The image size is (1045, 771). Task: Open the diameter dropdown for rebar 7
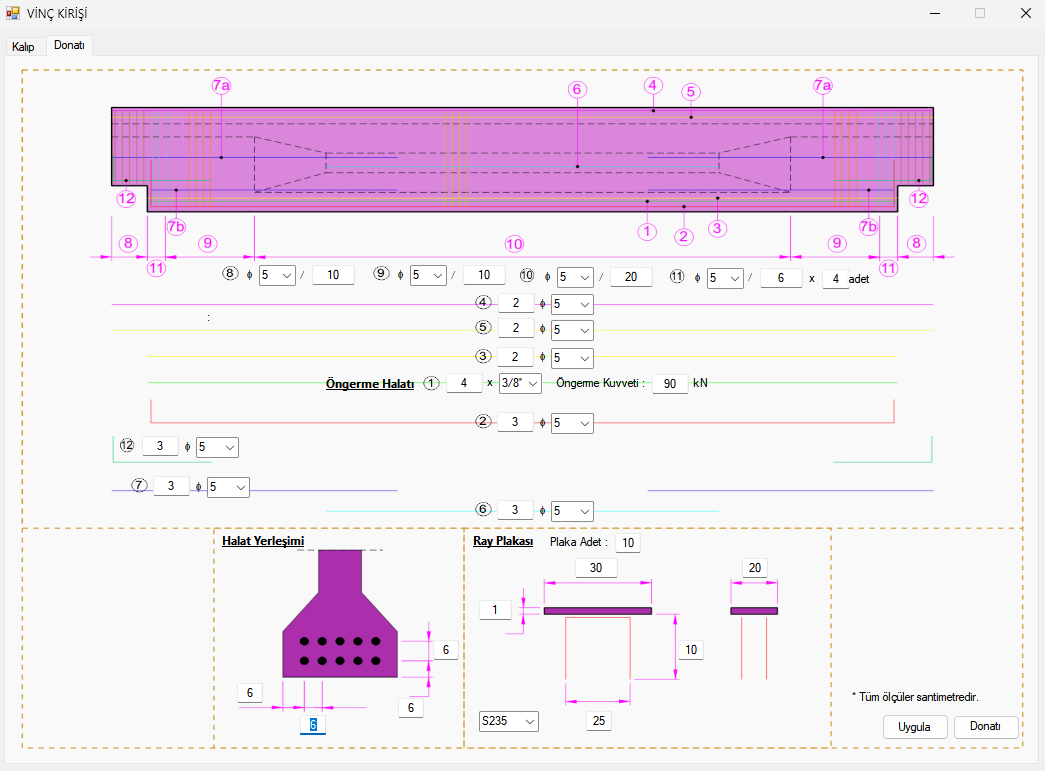228,487
